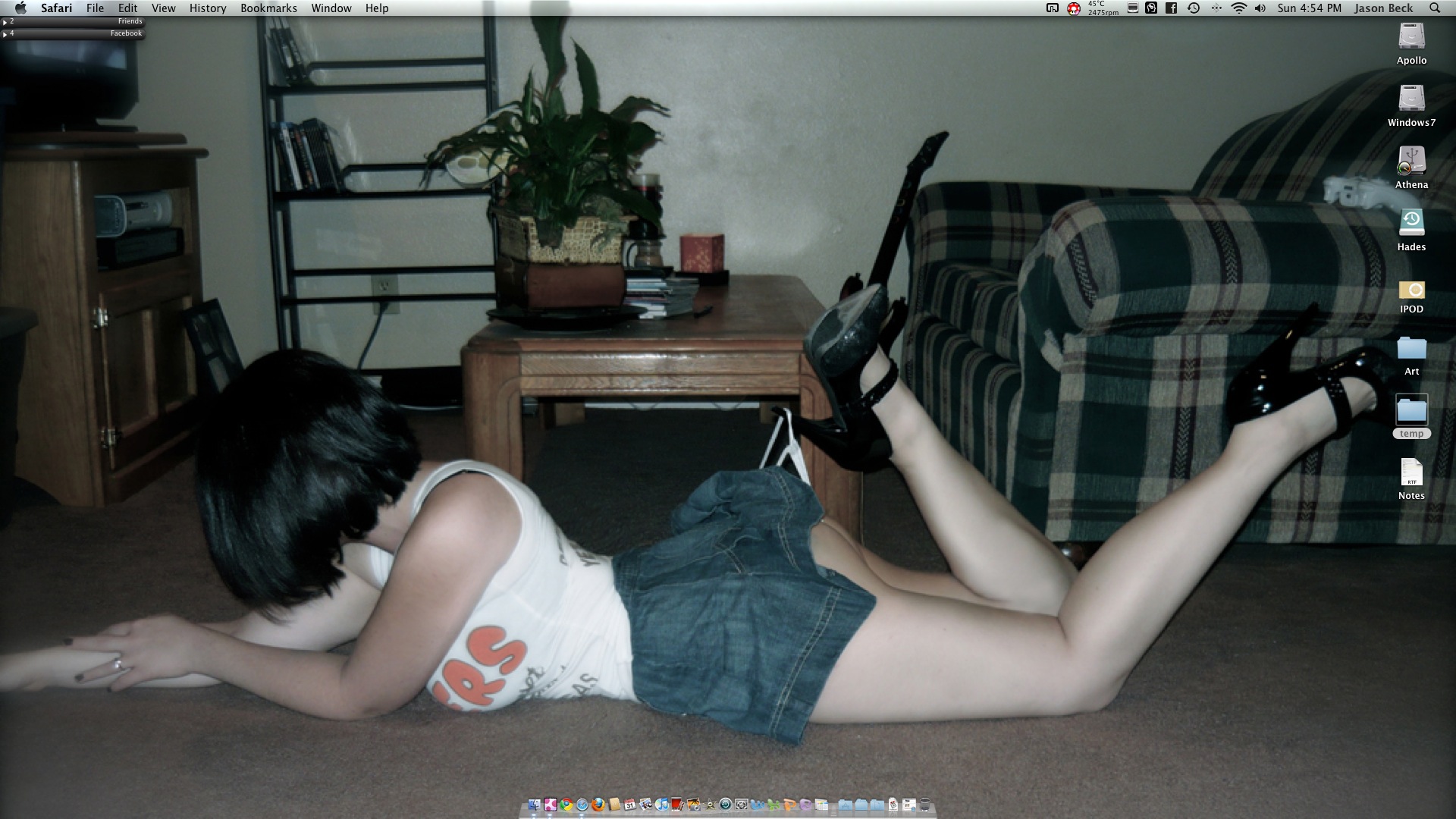The width and height of the screenshot is (1456, 819).
Task: Launch Google Chrome from the Dock
Action: (566, 805)
